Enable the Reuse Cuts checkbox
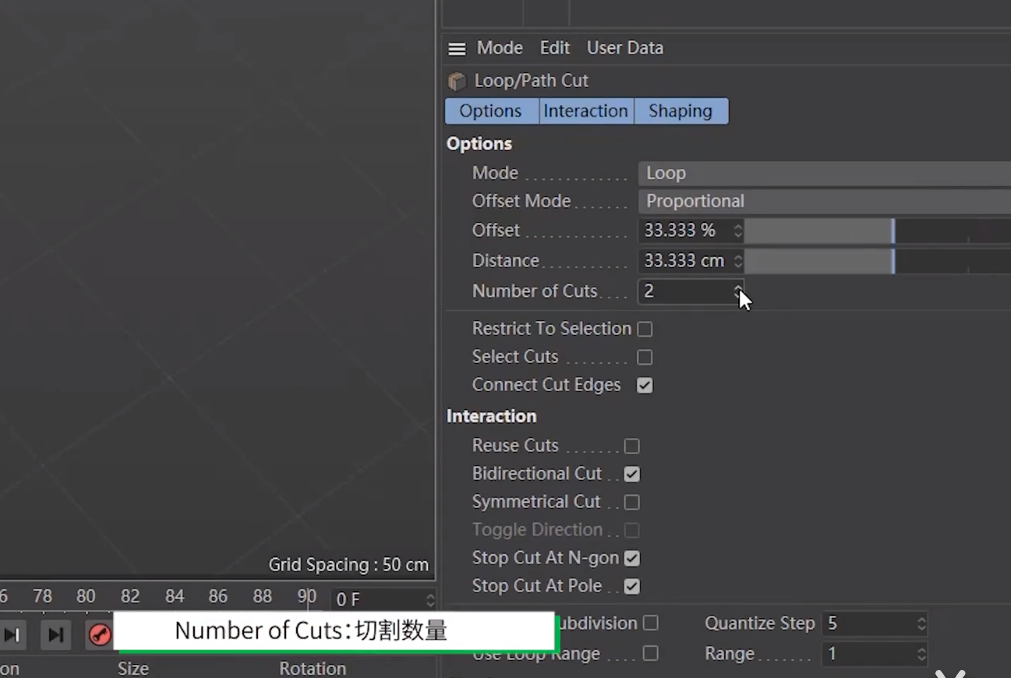Viewport: 1011px width, 678px height. click(632, 446)
